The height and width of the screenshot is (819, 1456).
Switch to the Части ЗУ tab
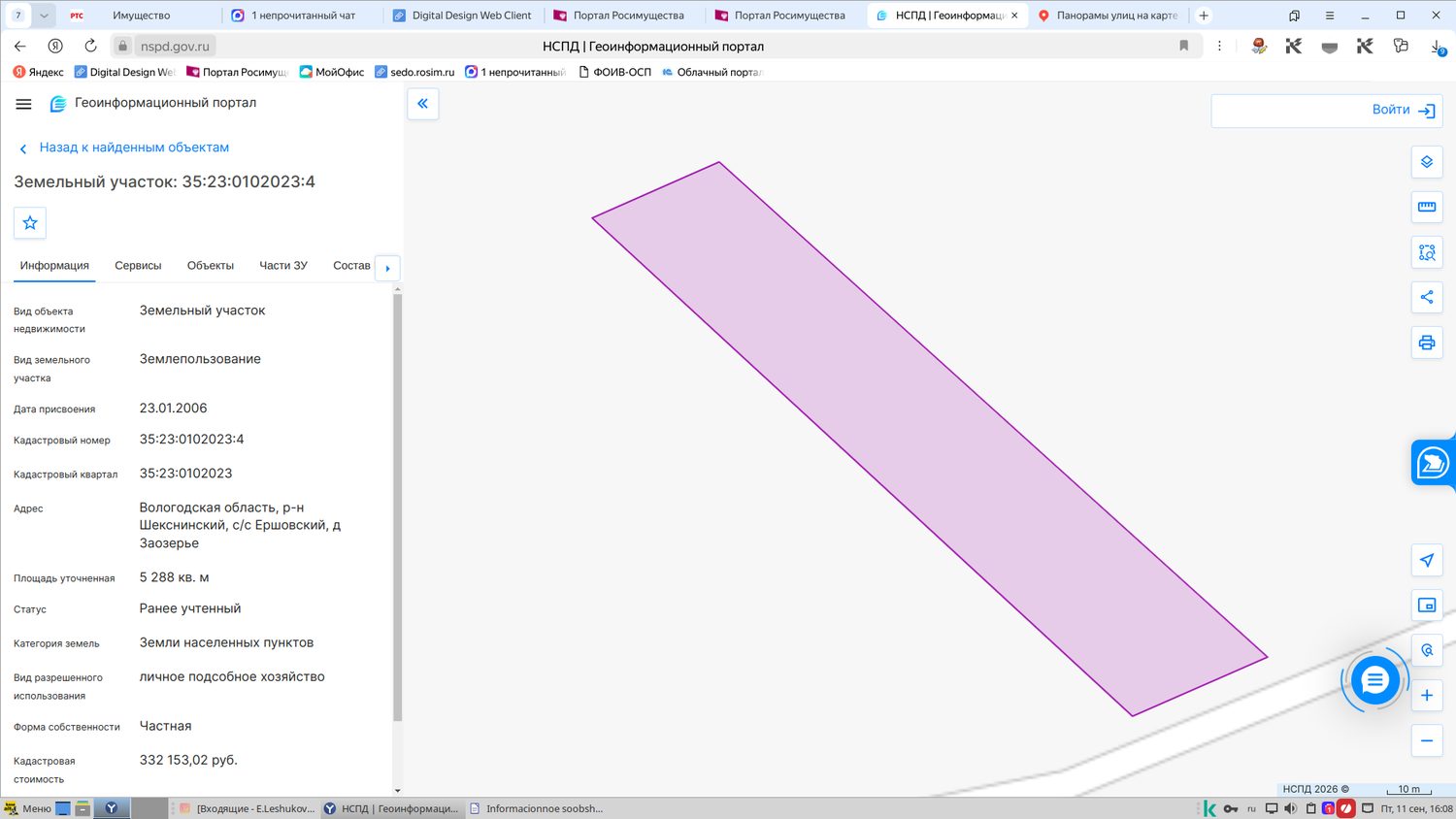click(x=283, y=266)
